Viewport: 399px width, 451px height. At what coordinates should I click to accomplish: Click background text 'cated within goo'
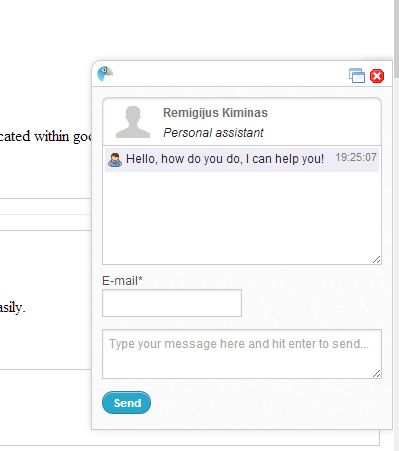coord(46,136)
